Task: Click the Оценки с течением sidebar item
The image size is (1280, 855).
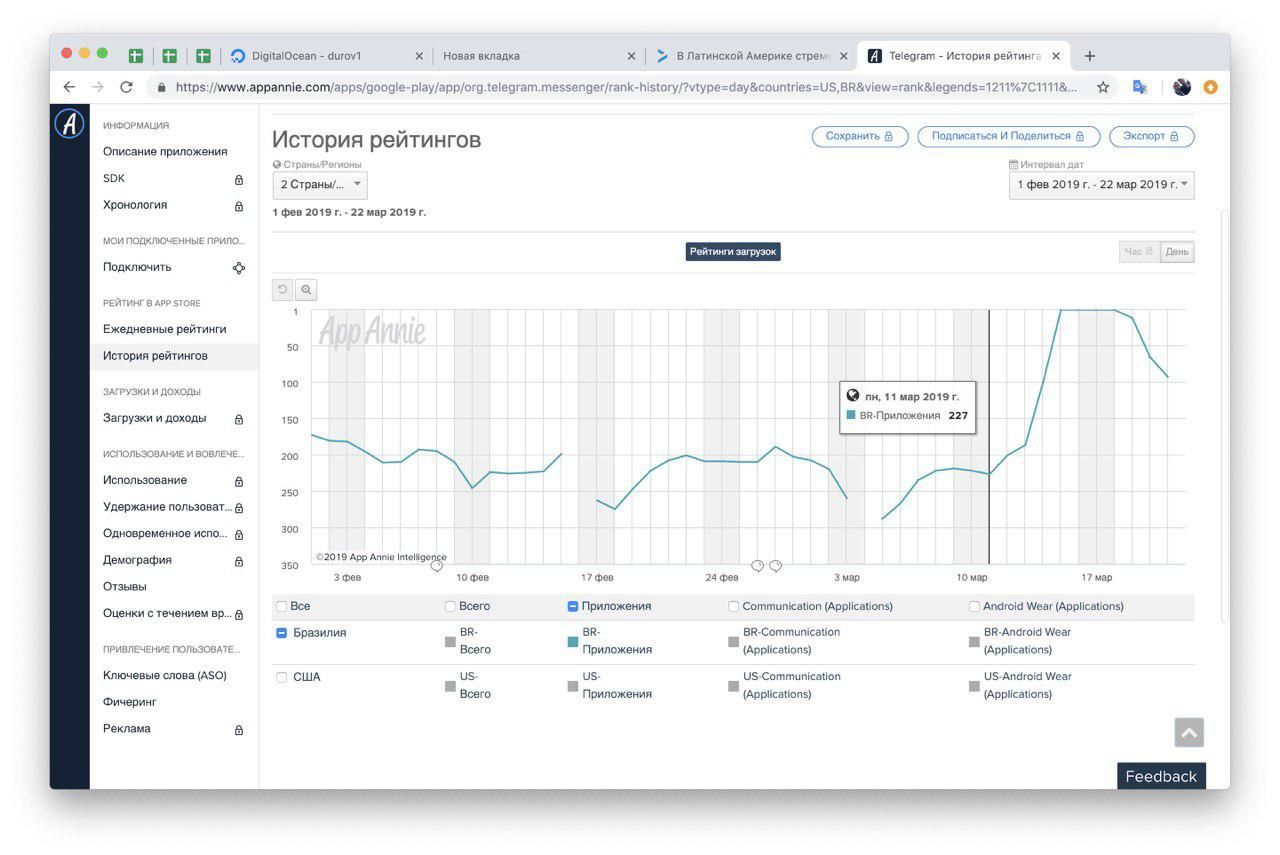Action: tap(167, 614)
